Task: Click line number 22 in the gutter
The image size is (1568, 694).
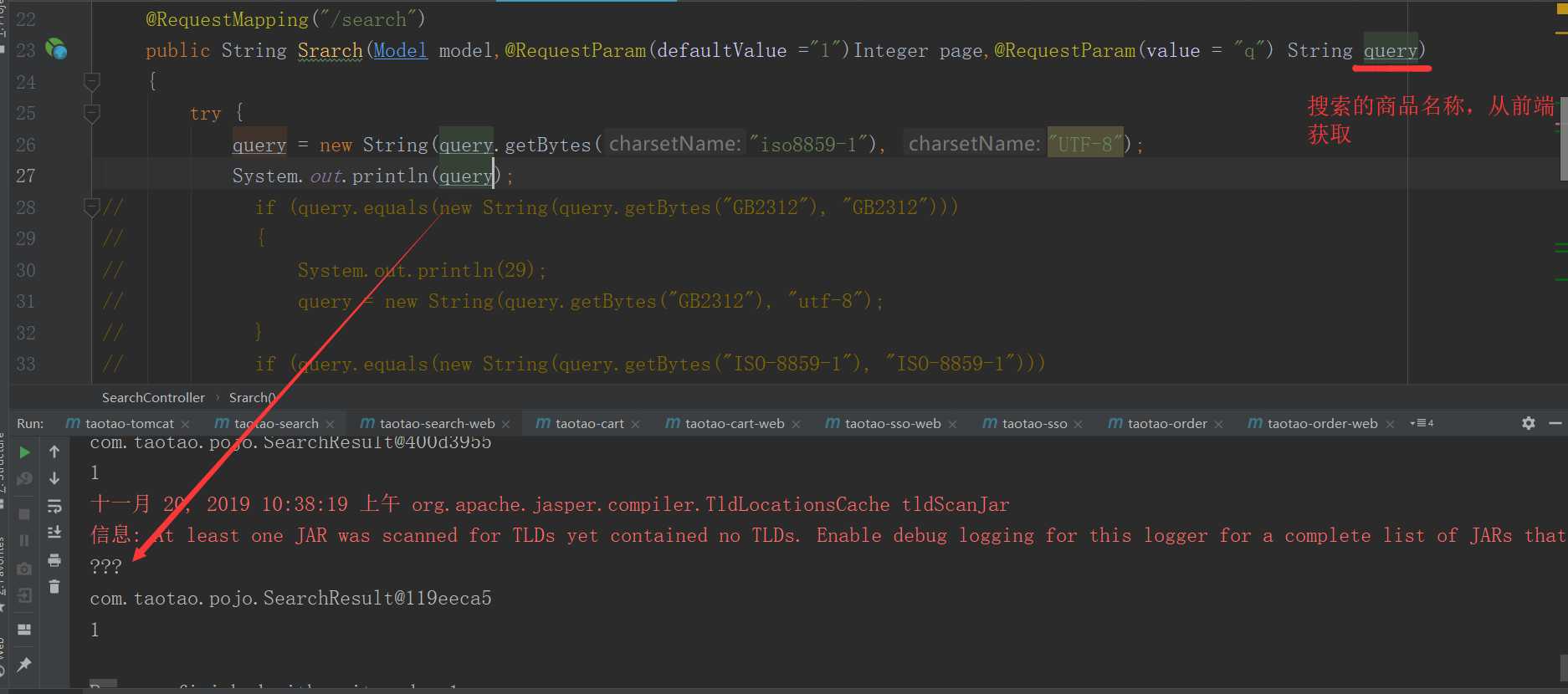Action: tap(26, 19)
